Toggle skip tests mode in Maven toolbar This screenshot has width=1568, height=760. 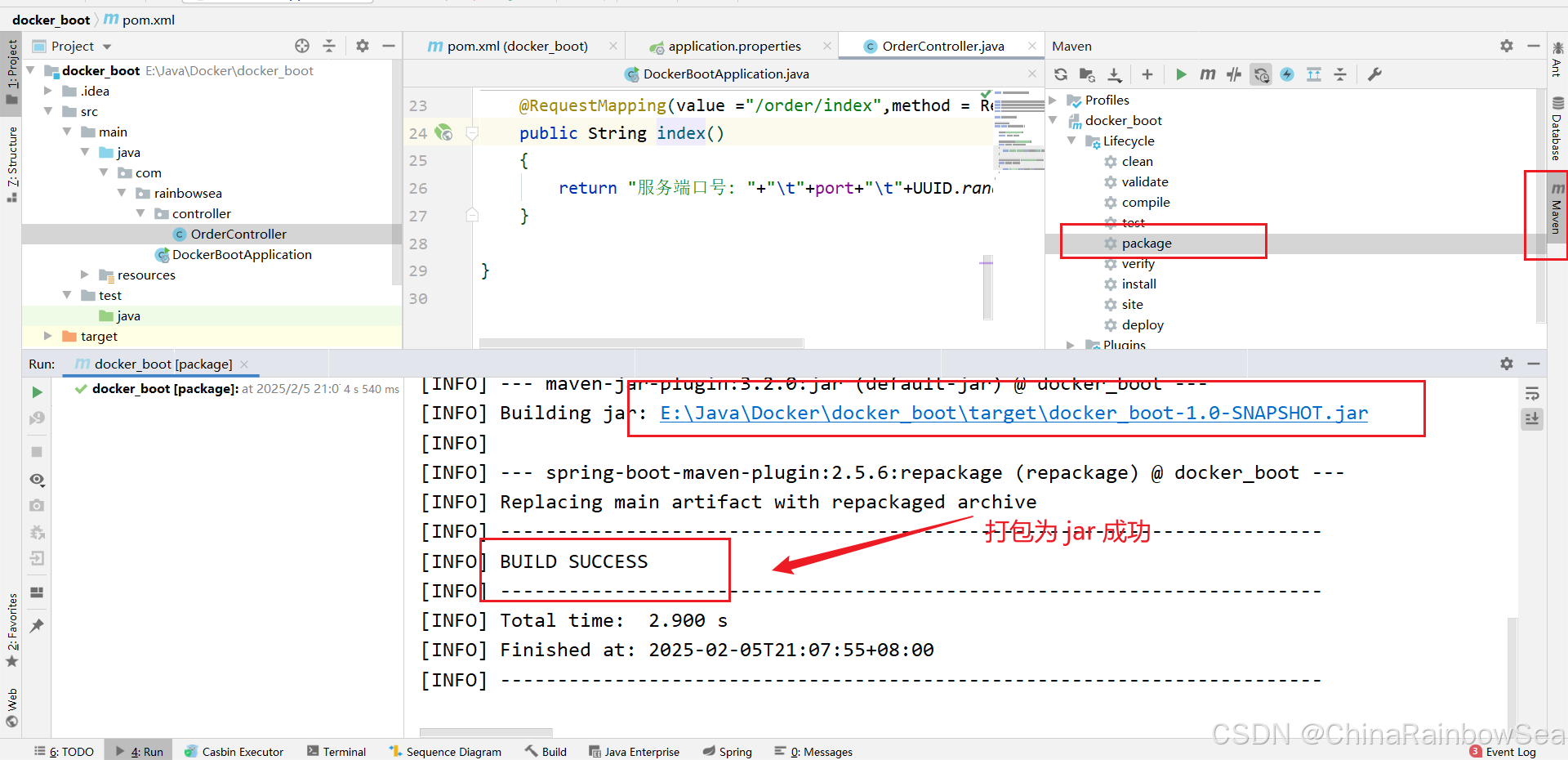(1261, 74)
